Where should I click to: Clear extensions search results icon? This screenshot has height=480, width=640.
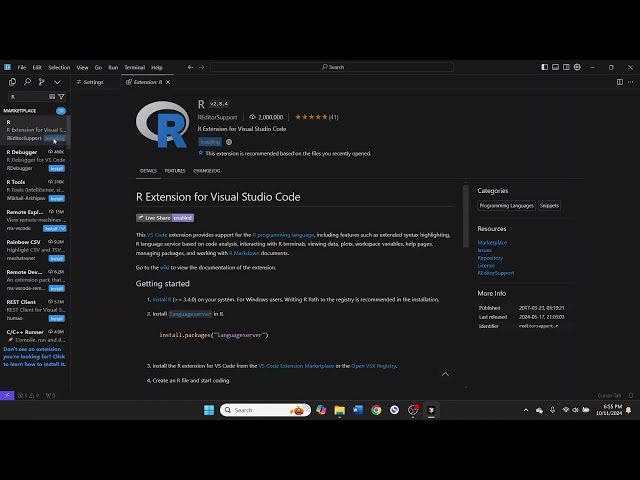pyautogui.click(x=52, y=97)
